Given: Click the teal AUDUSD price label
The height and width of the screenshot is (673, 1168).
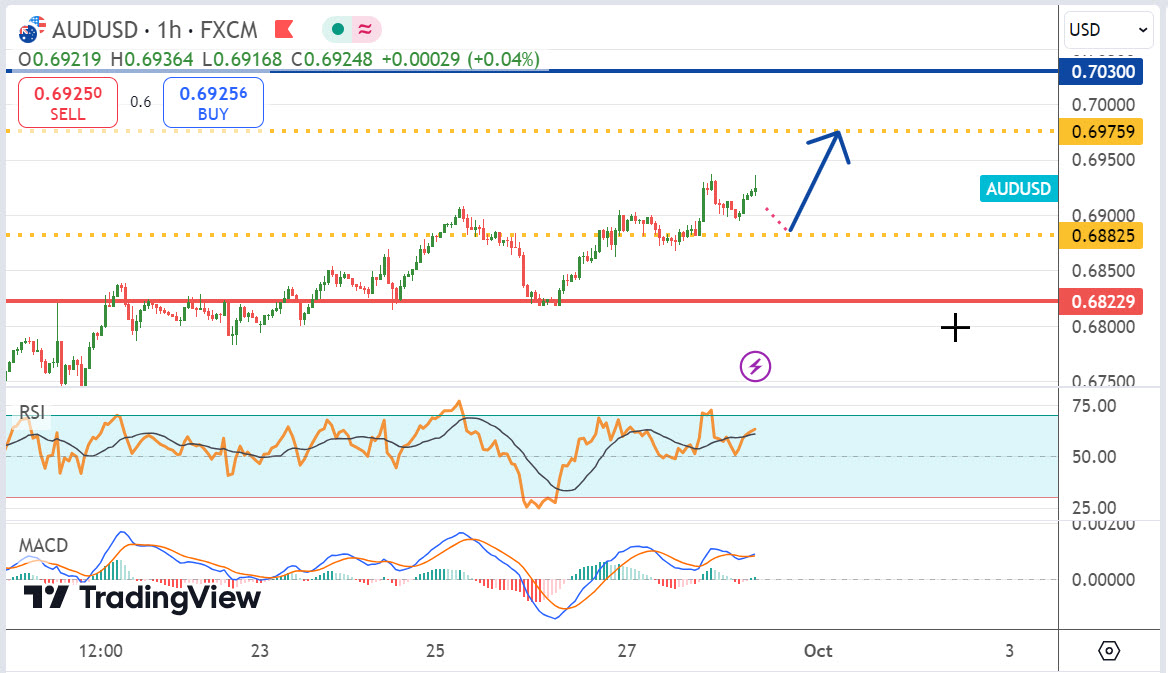Looking at the screenshot, I should (1018, 189).
